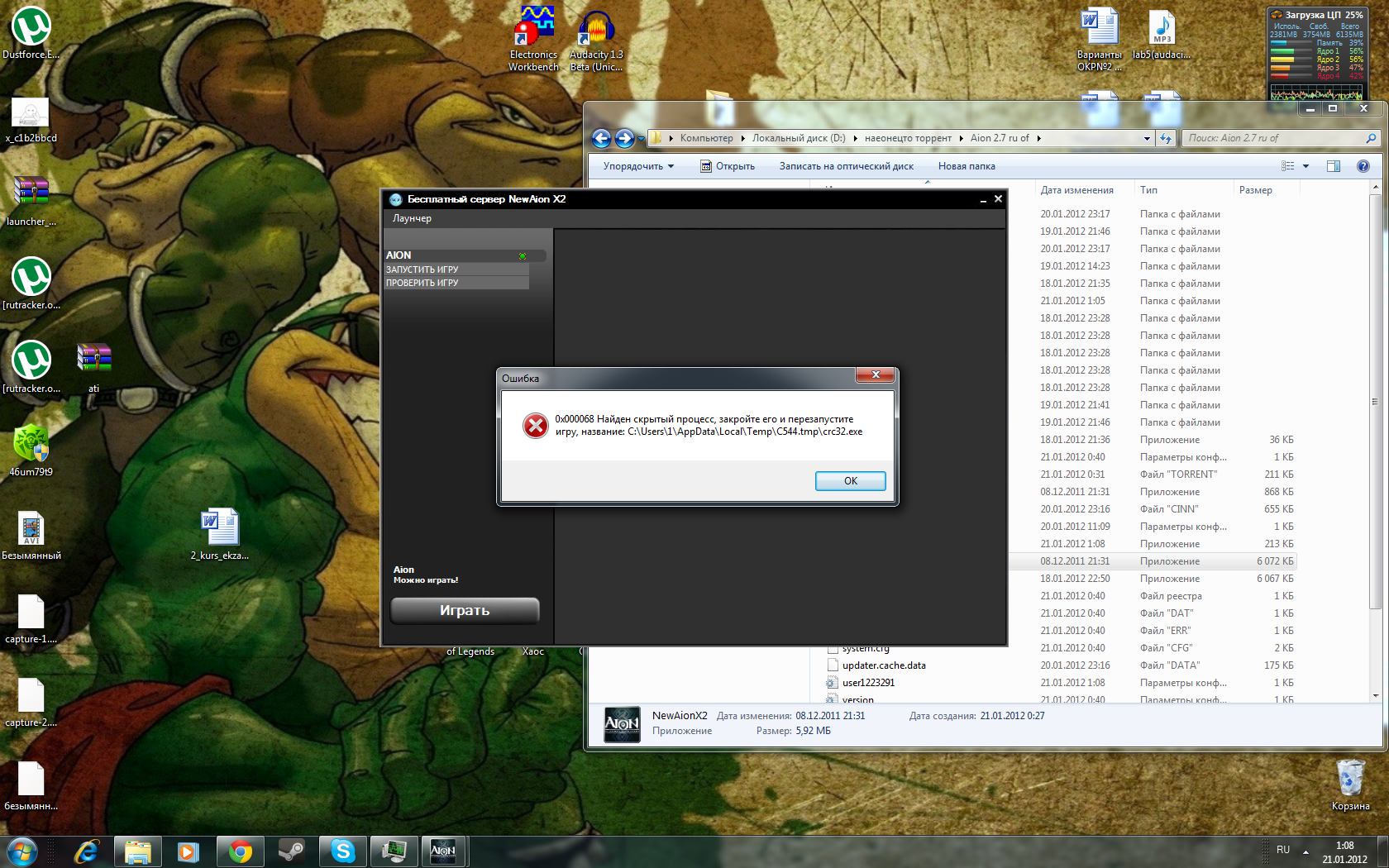The height and width of the screenshot is (868, 1389).
Task: Open the CPU load desktop gadget
Action: click(x=1317, y=54)
